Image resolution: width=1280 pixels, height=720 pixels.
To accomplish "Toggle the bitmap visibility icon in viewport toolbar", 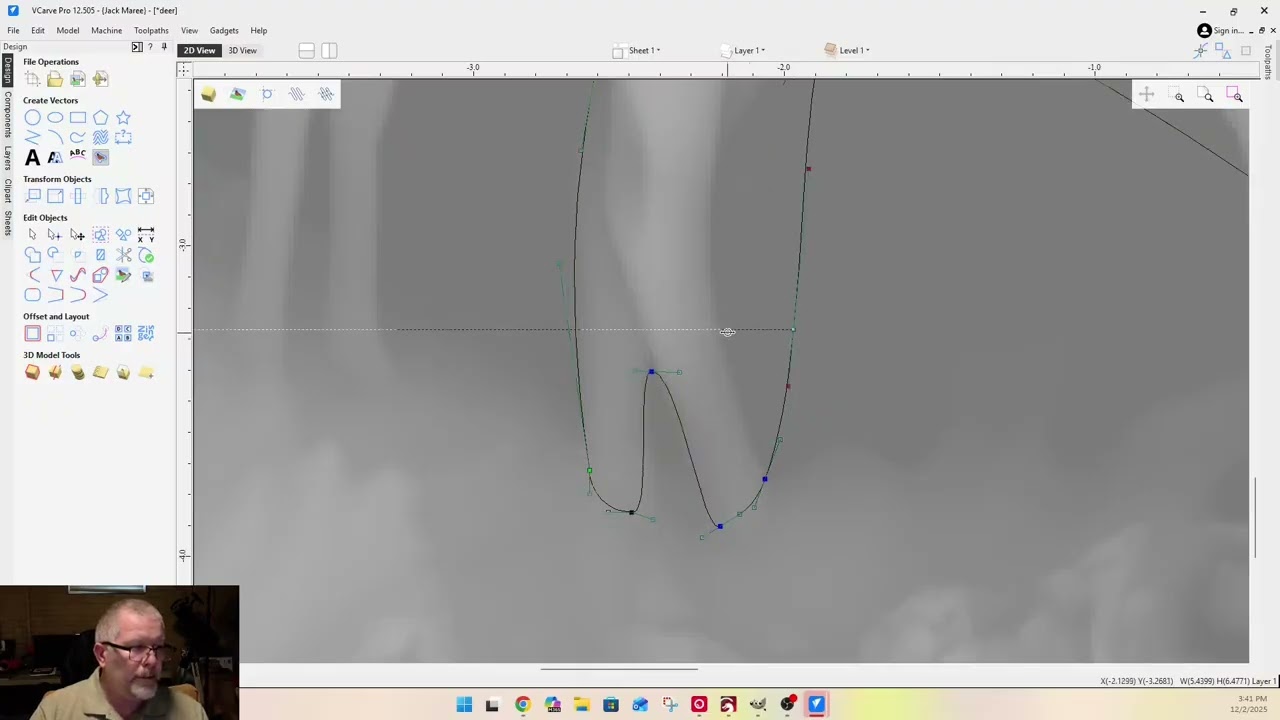I will 237,94.
